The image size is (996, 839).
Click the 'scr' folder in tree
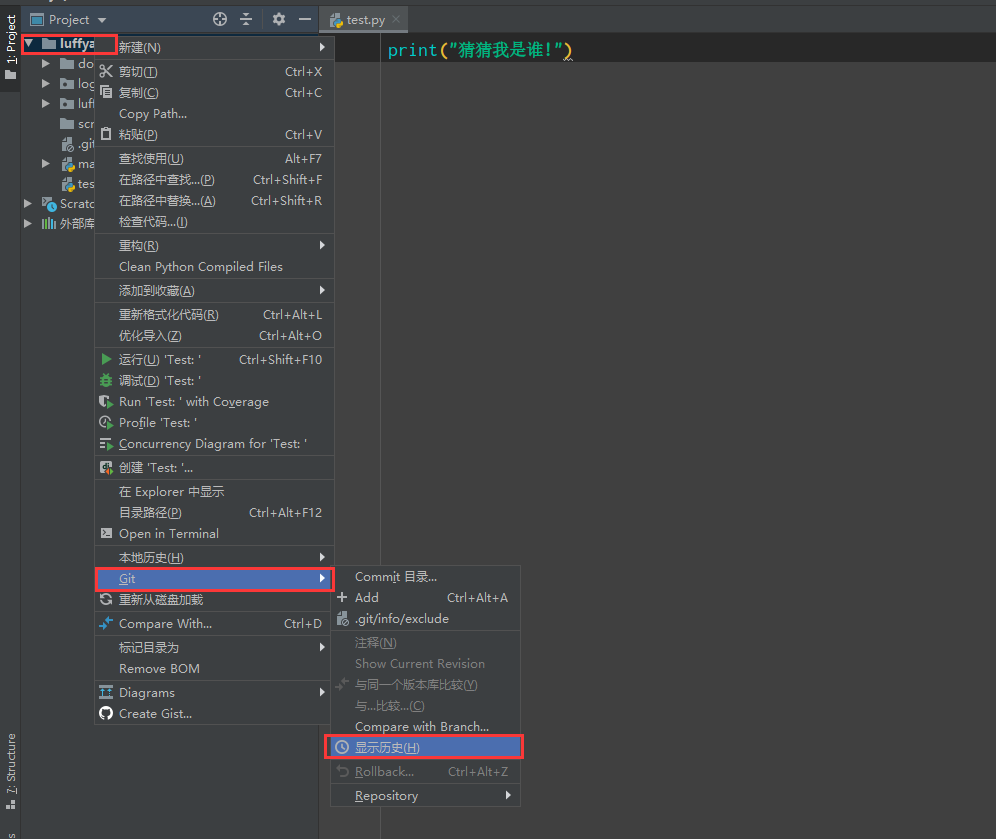[77, 124]
